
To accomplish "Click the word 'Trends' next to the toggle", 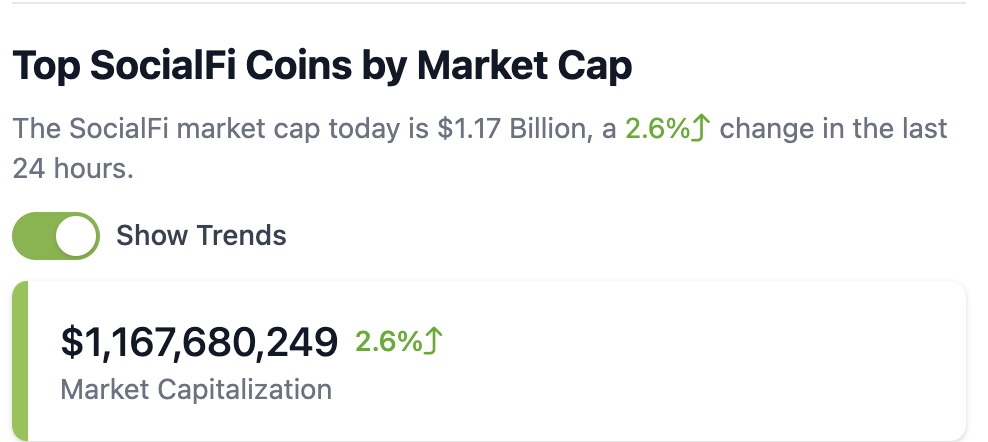I will coord(241,236).
